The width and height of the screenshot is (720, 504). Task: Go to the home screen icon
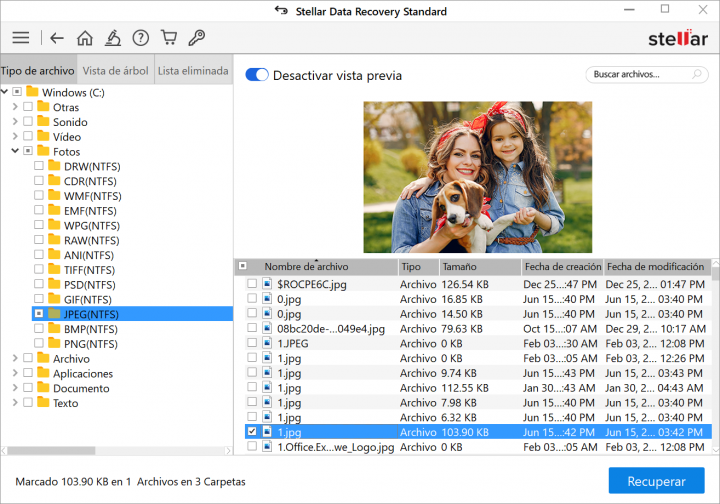click(x=85, y=38)
